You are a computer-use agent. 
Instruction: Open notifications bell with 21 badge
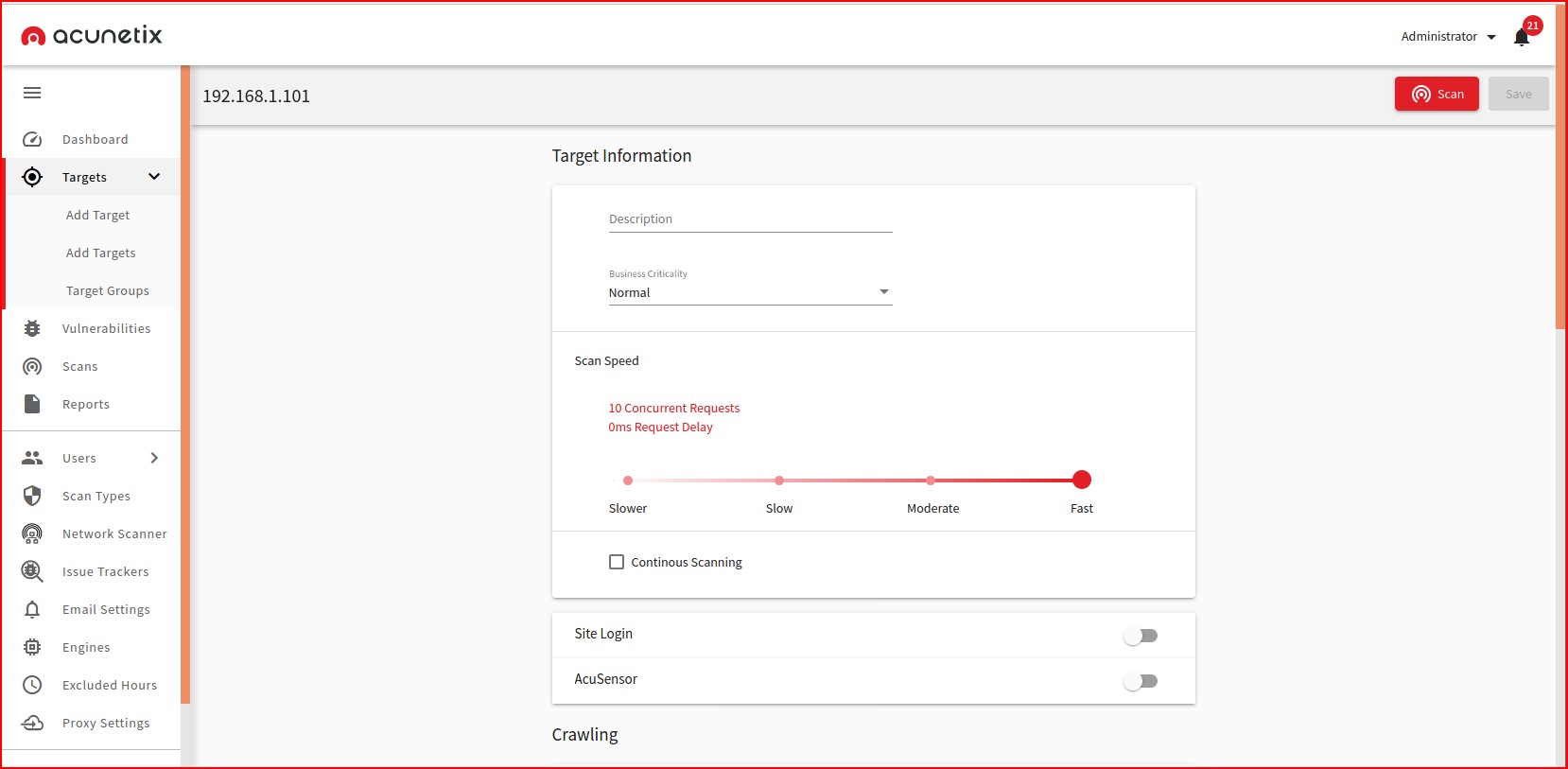click(x=1523, y=36)
